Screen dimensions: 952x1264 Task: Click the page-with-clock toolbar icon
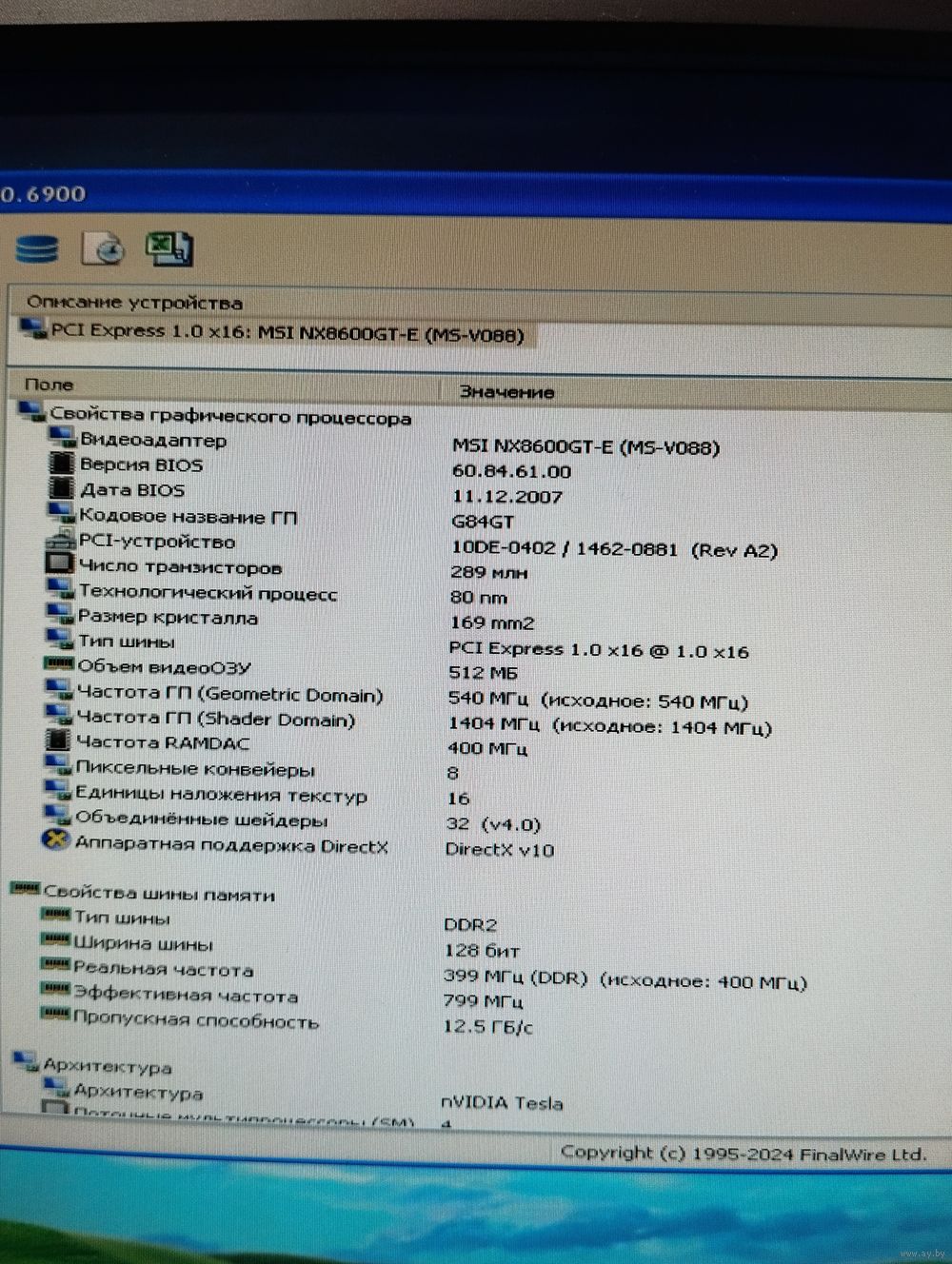[x=104, y=247]
